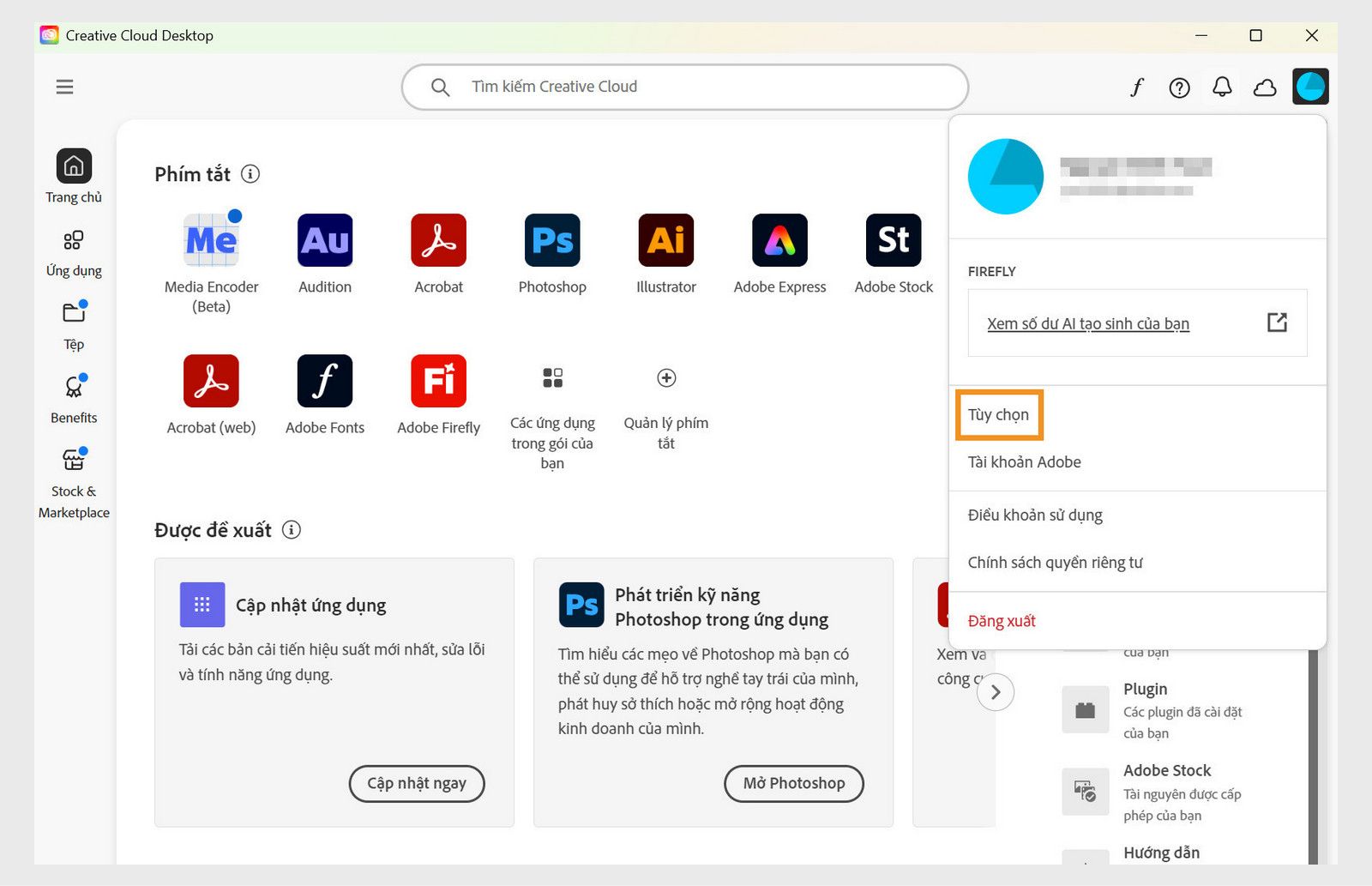
Task: Switch to the Ứng dụng sidebar section
Action: coord(74,250)
